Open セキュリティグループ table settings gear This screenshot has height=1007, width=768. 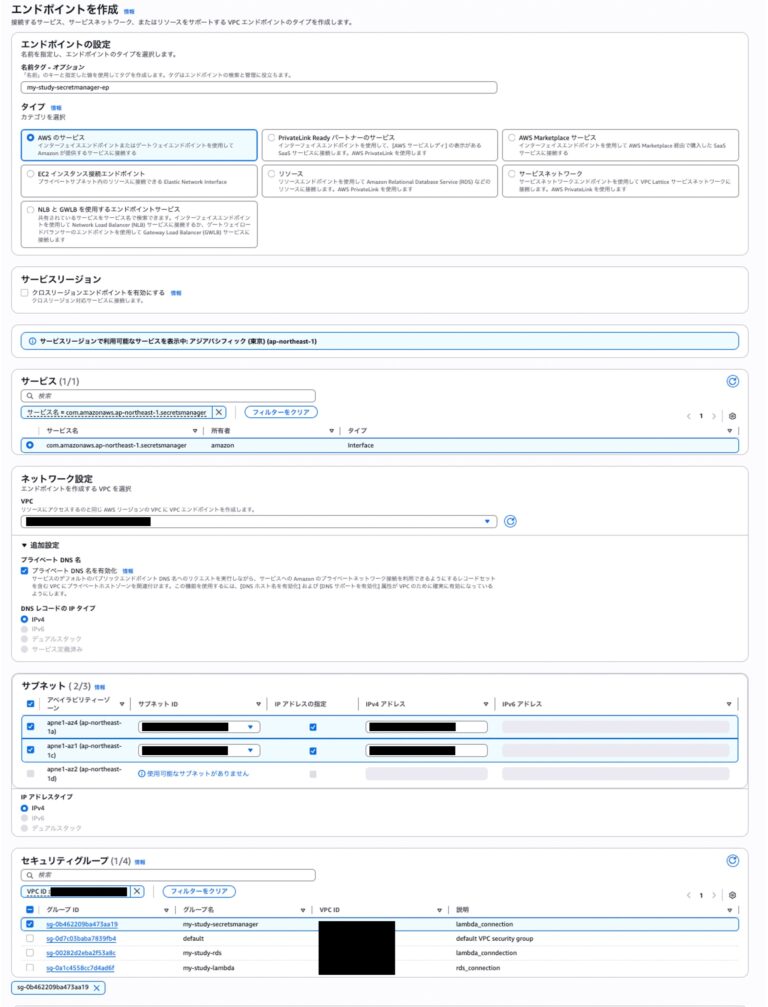click(733, 895)
